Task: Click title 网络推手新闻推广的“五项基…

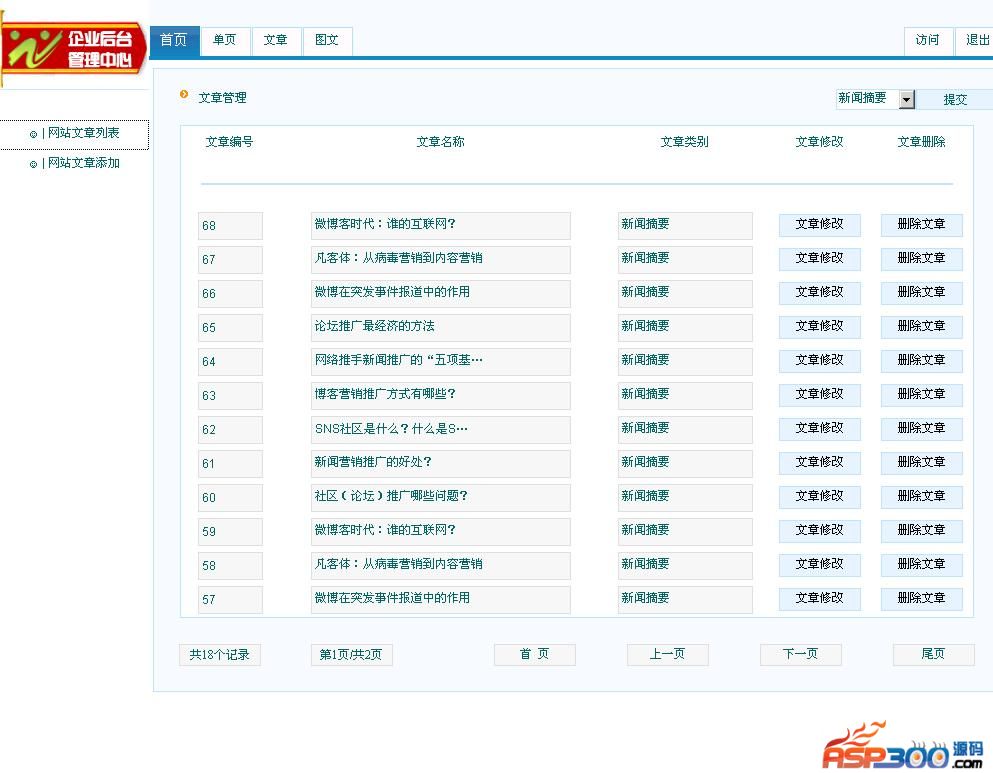Action: point(440,361)
